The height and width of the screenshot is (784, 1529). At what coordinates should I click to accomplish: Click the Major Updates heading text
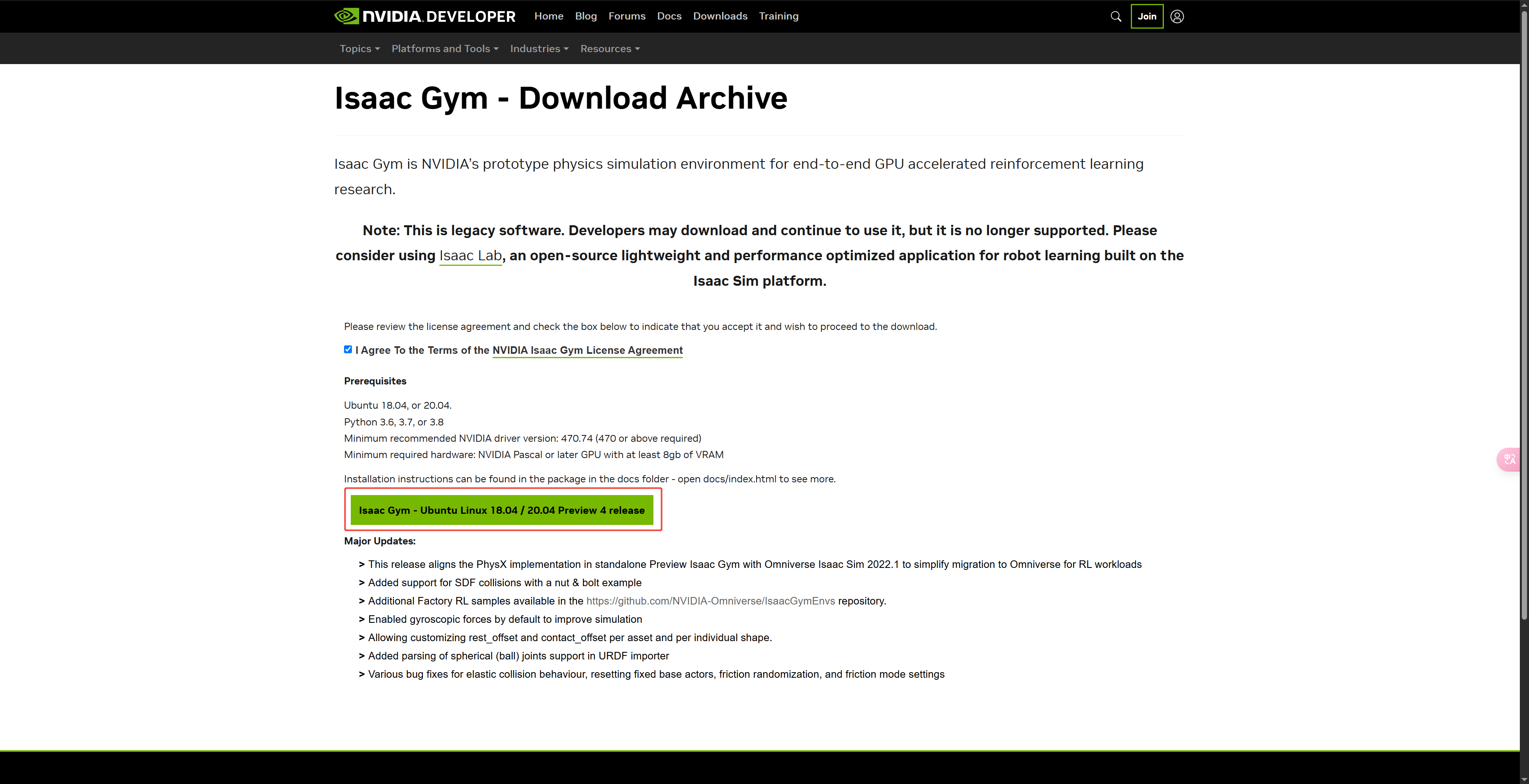pos(380,541)
